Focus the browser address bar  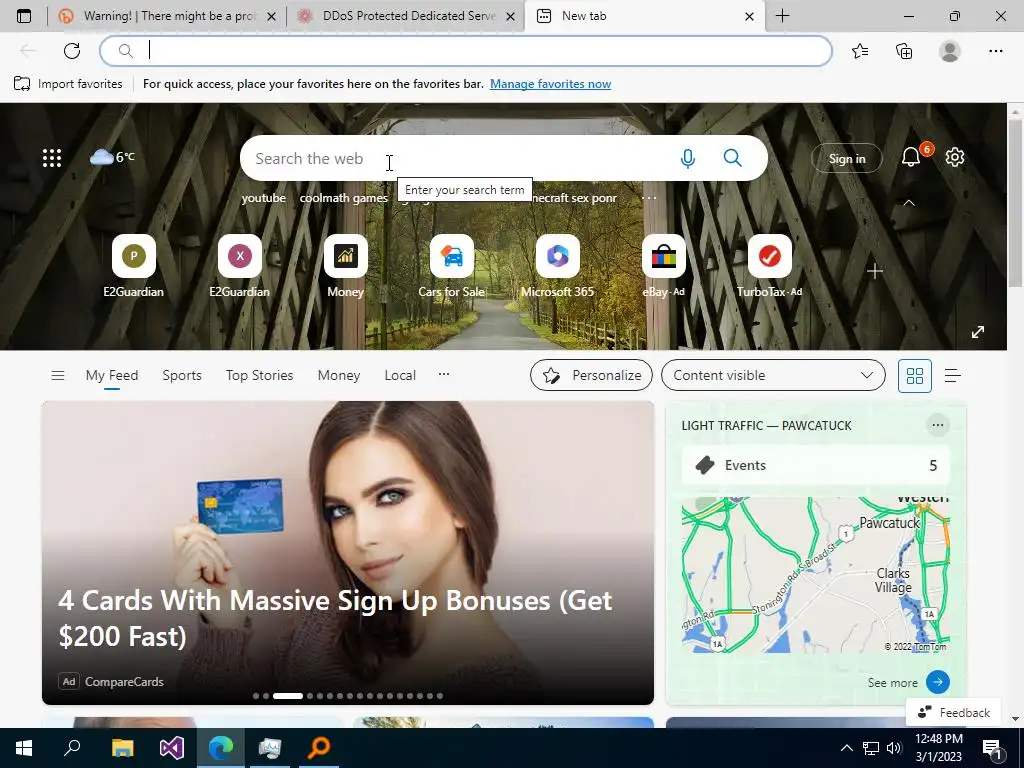pyautogui.click(x=466, y=51)
